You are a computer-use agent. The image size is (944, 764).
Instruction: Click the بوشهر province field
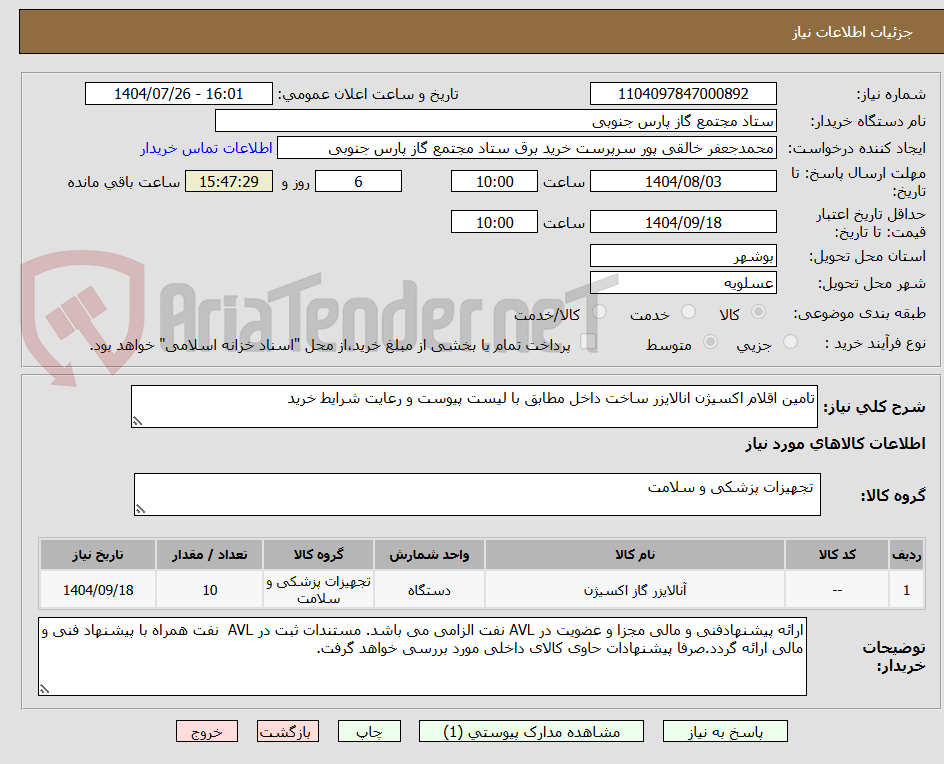tap(683, 255)
